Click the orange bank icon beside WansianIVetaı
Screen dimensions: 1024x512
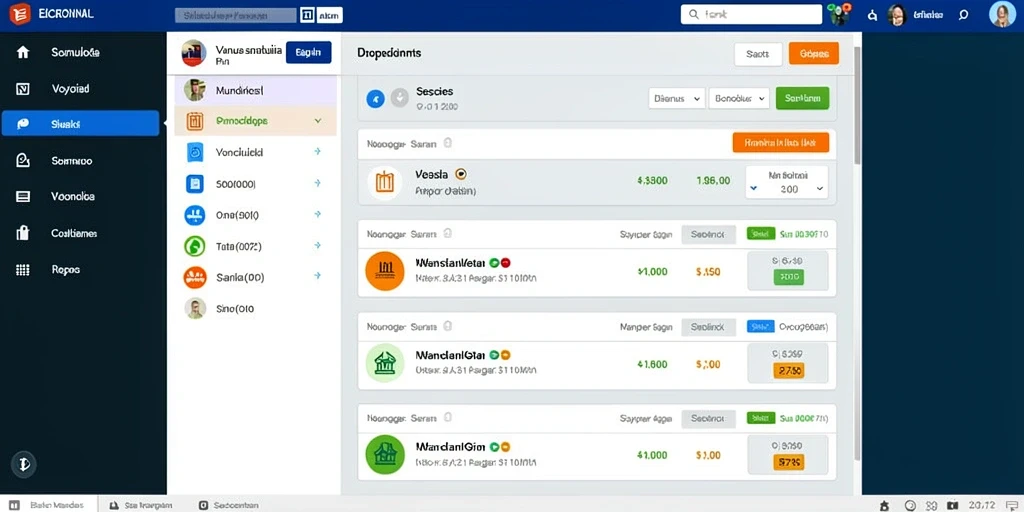point(385,271)
